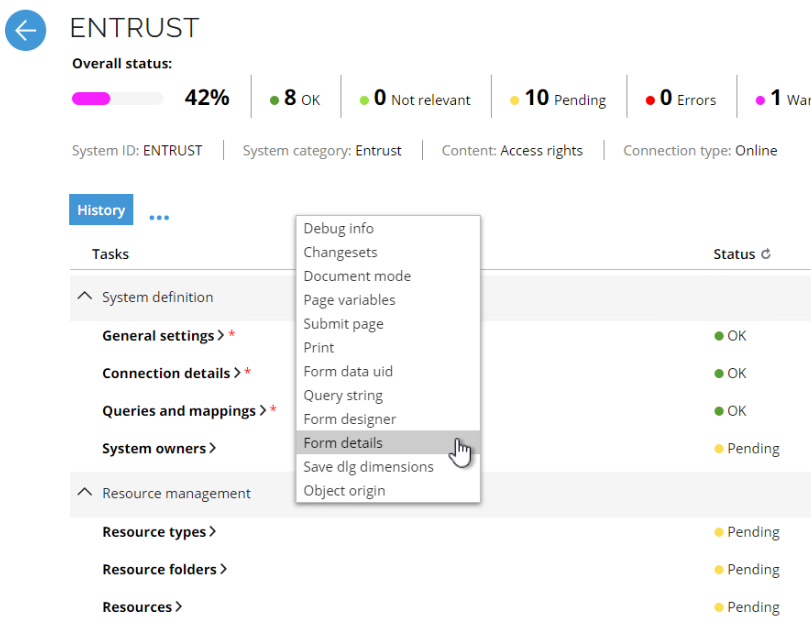Select Query string menu entry
This screenshot has height=630, width=811.
pos(388,395)
